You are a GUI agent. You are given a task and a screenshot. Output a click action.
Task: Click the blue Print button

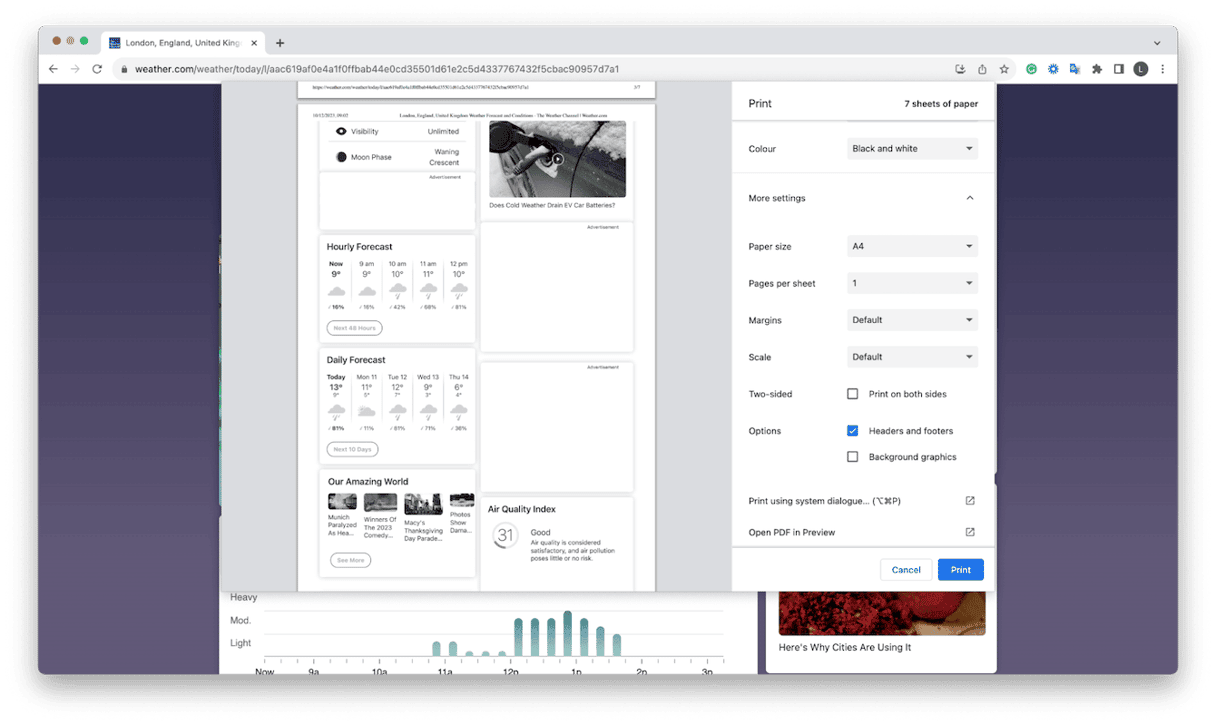[x=959, y=569]
